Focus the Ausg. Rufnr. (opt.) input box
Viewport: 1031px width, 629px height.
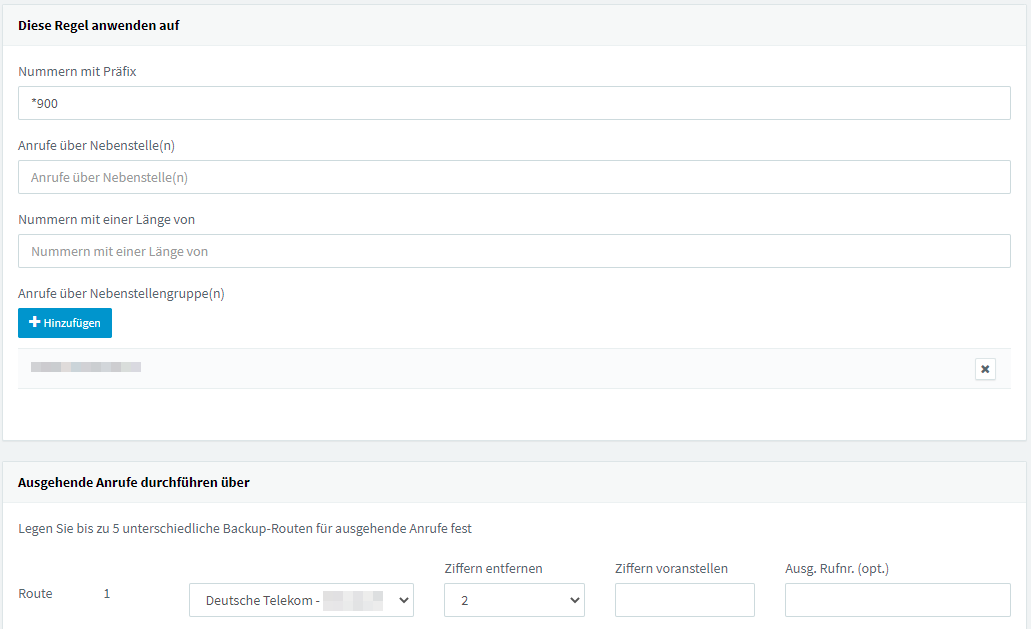(897, 600)
